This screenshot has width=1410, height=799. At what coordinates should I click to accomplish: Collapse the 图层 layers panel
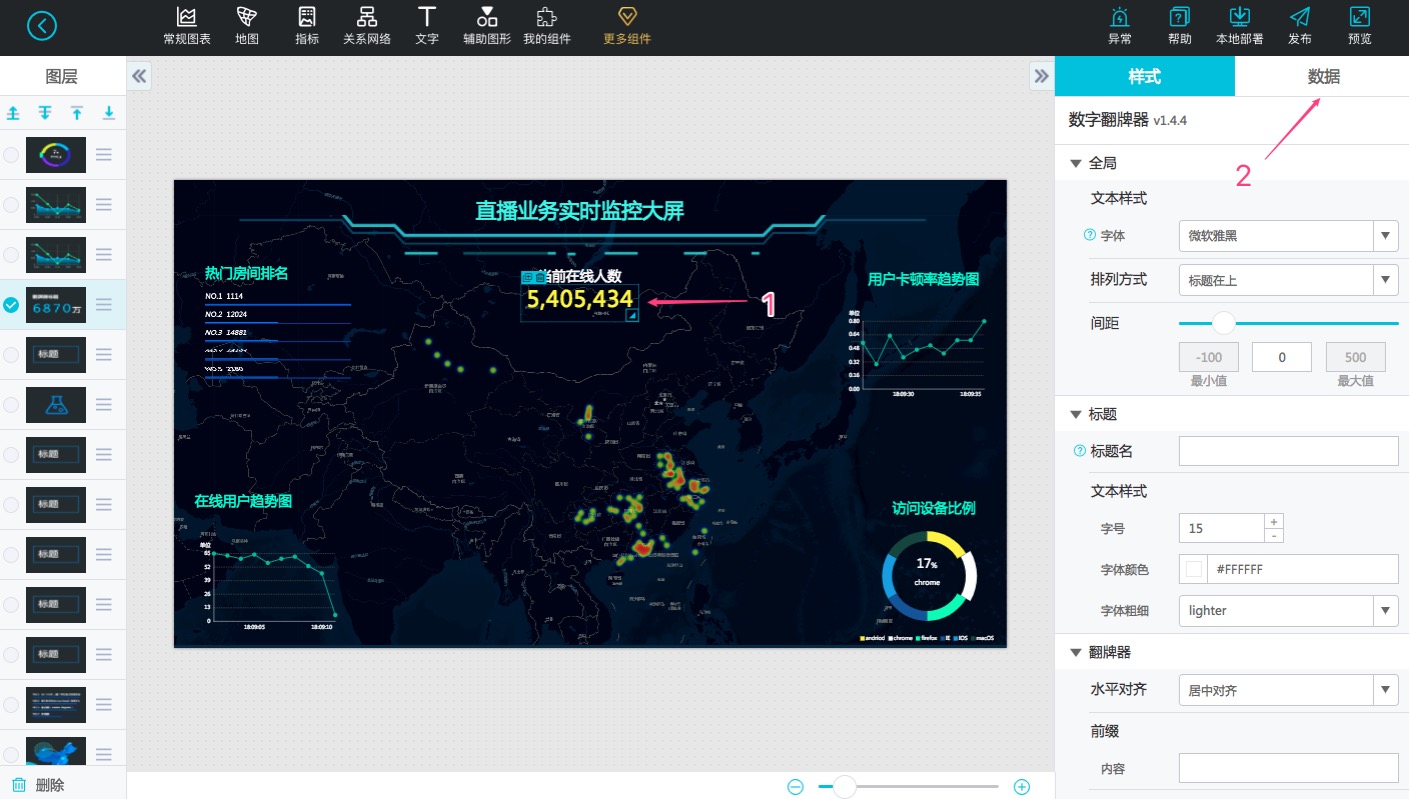pos(139,76)
